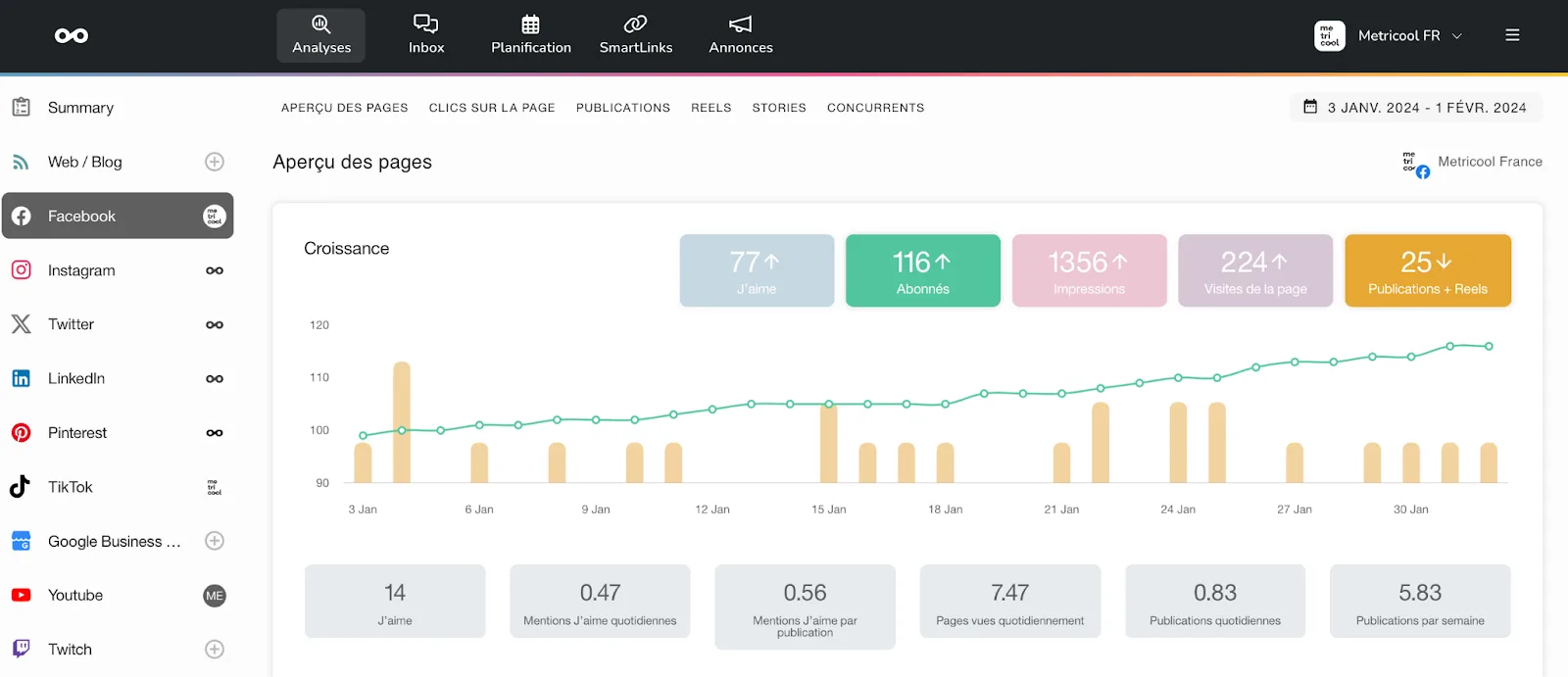Toggle the Visites de la page card
Image resolution: width=1568 pixels, height=677 pixels.
(x=1254, y=270)
